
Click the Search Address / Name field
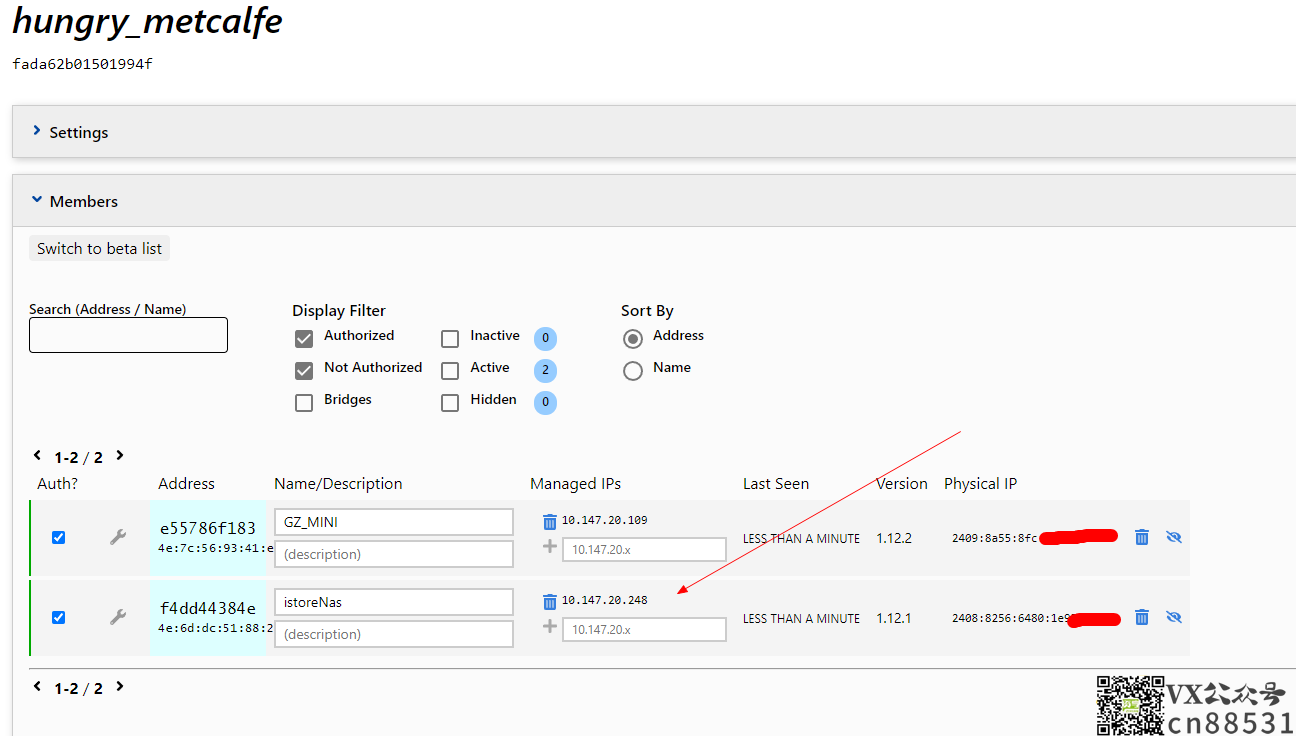(128, 335)
